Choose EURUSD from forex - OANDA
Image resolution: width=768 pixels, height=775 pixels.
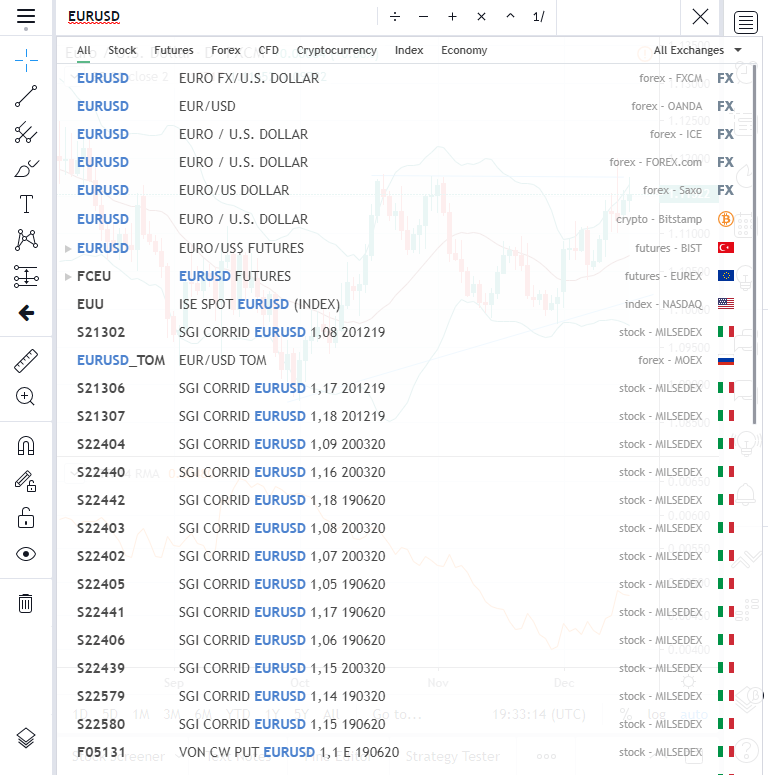coord(404,106)
